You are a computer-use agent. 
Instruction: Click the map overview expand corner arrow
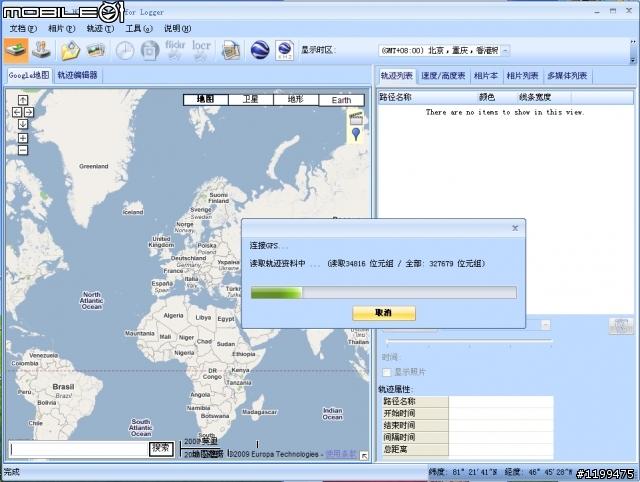click(364, 455)
